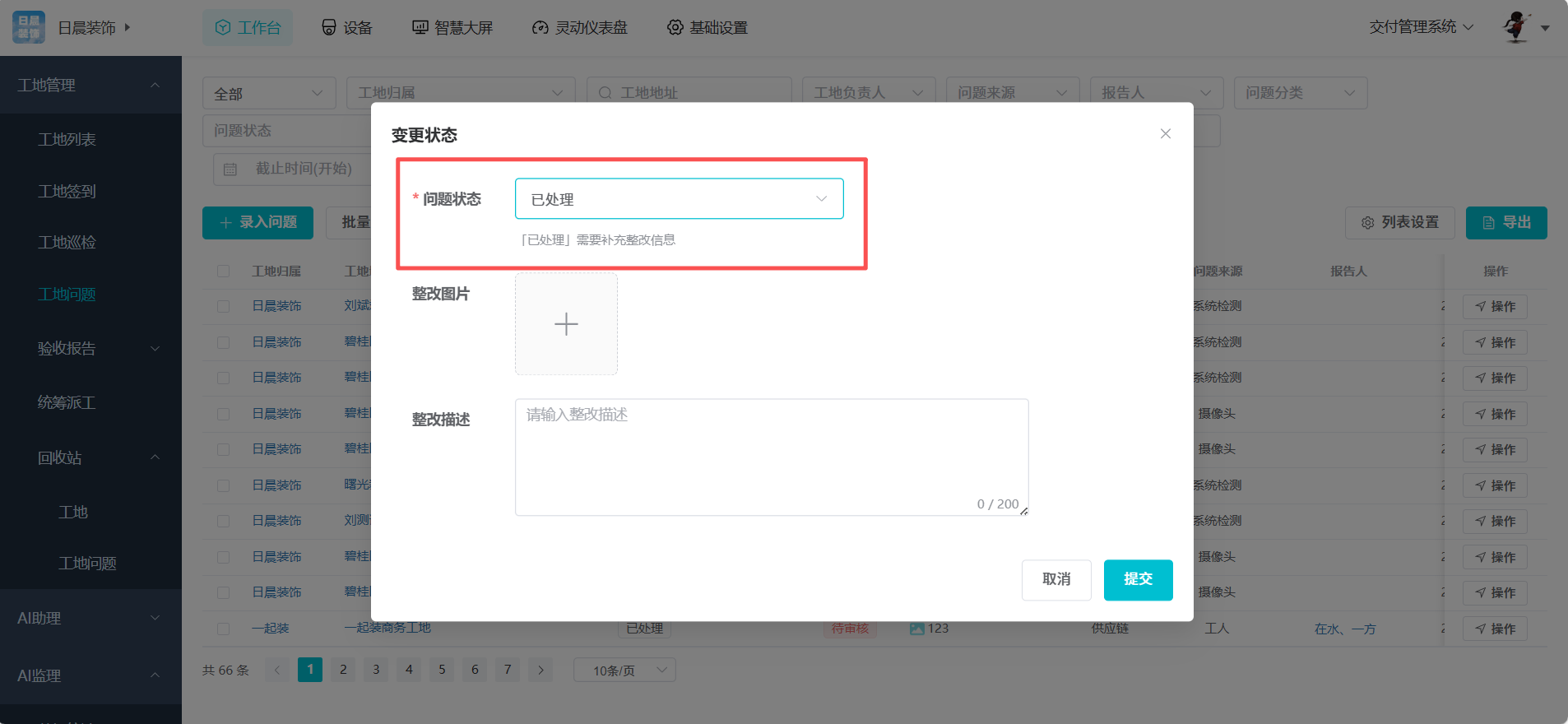Click the 日晨装饰 company logo icon

pyautogui.click(x=29, y=27)
